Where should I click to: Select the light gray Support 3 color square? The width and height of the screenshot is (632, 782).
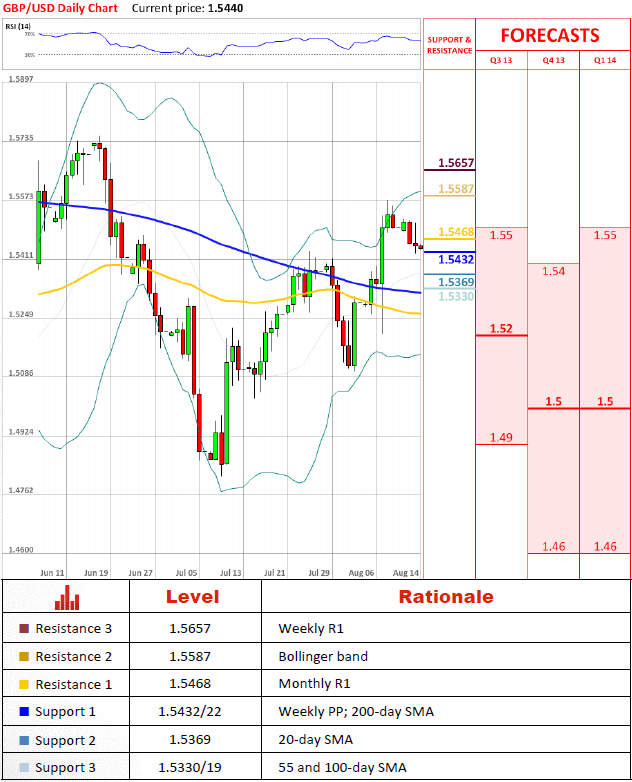tap(24, 768)
